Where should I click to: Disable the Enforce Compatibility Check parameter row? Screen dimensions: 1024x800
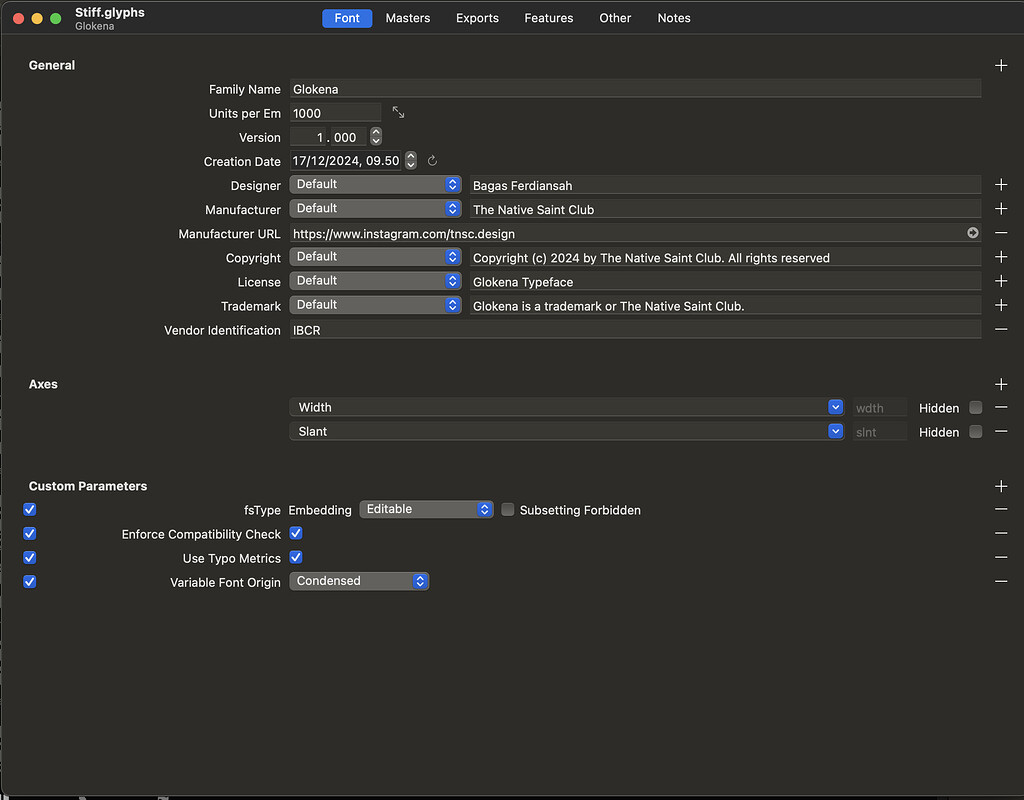29,534
